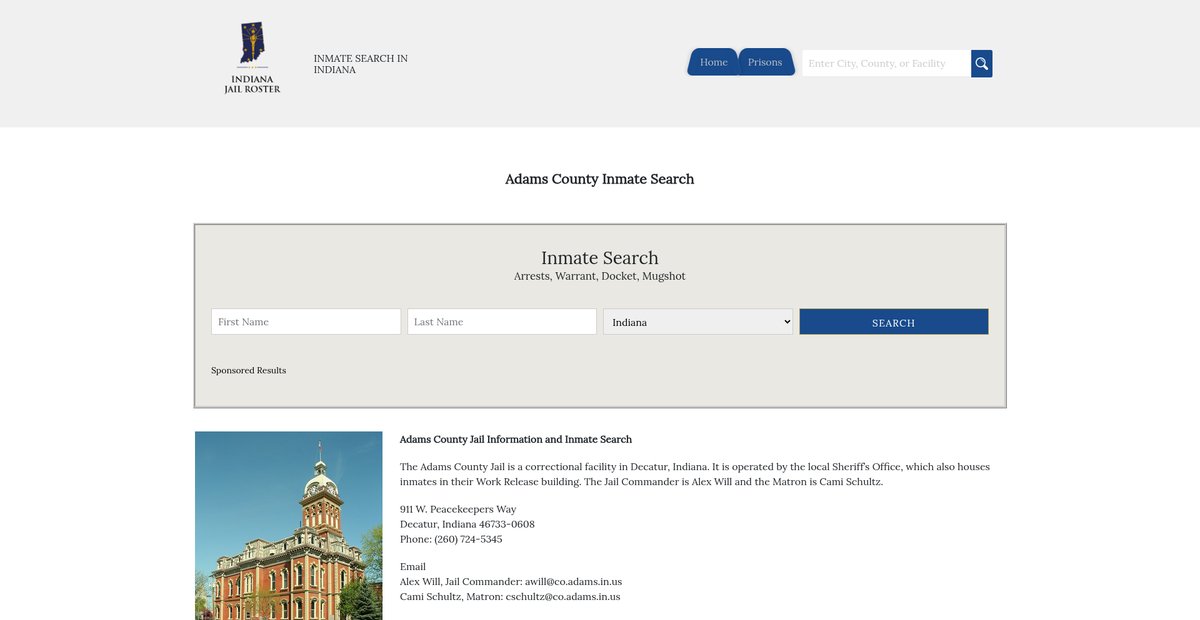Viewport: 1200px width, 620px height.
Task: Click Cami Schultz's email address
Action: click(563, 596)
